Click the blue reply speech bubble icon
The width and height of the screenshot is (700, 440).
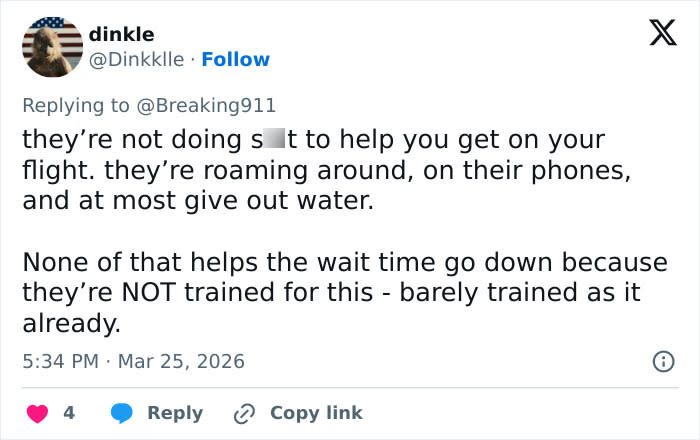122,412
